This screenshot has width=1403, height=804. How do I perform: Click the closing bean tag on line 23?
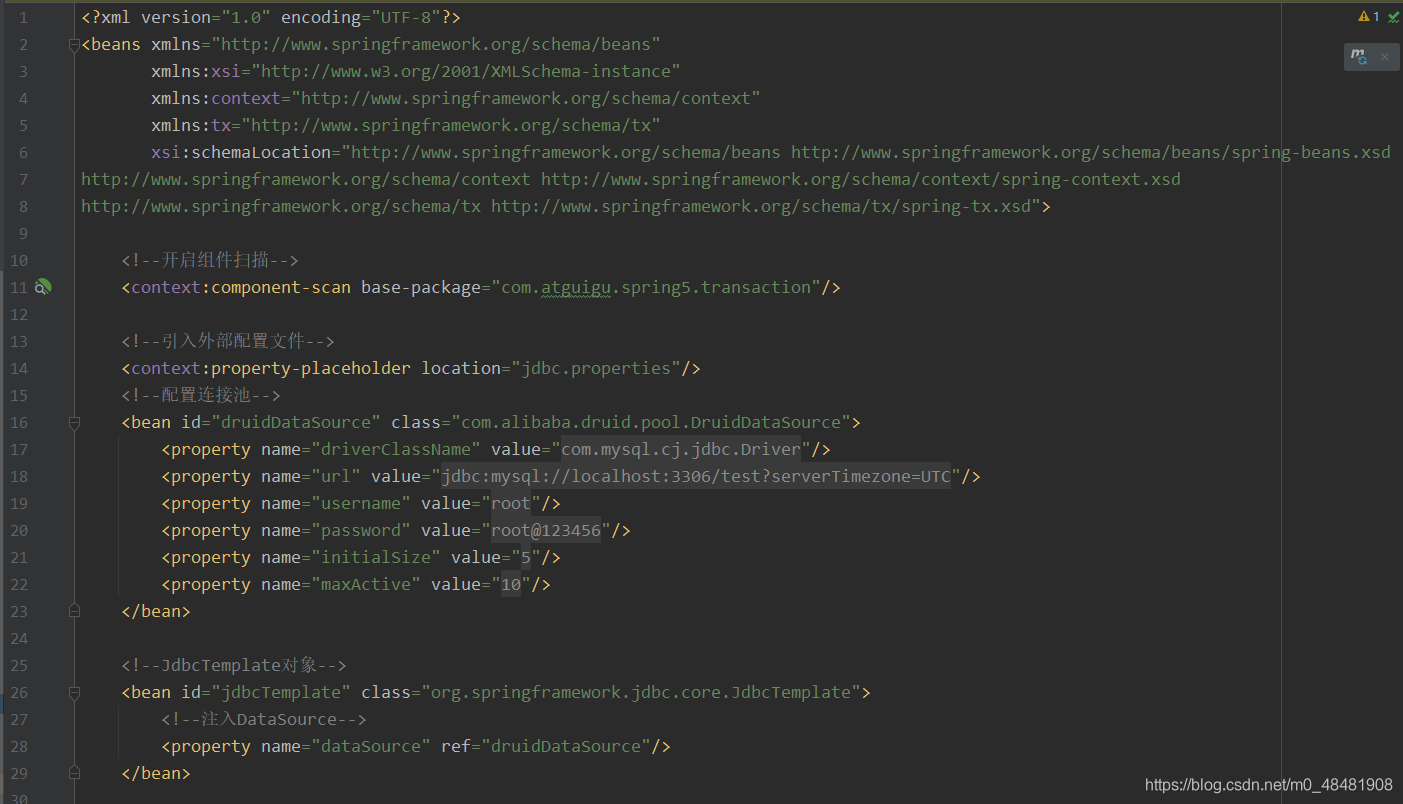[156, 611]
